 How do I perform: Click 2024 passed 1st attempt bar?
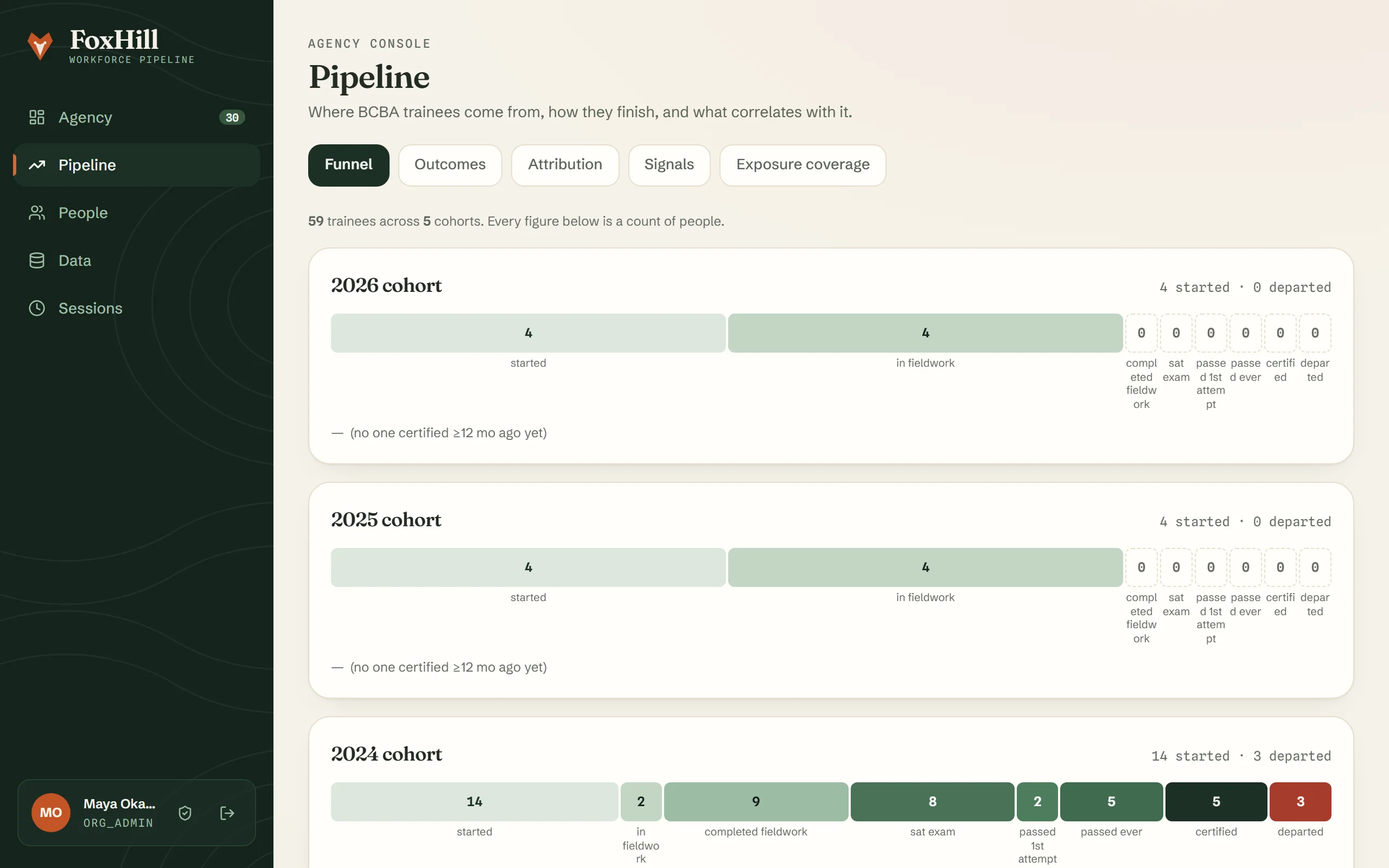tap(1037, 801)
